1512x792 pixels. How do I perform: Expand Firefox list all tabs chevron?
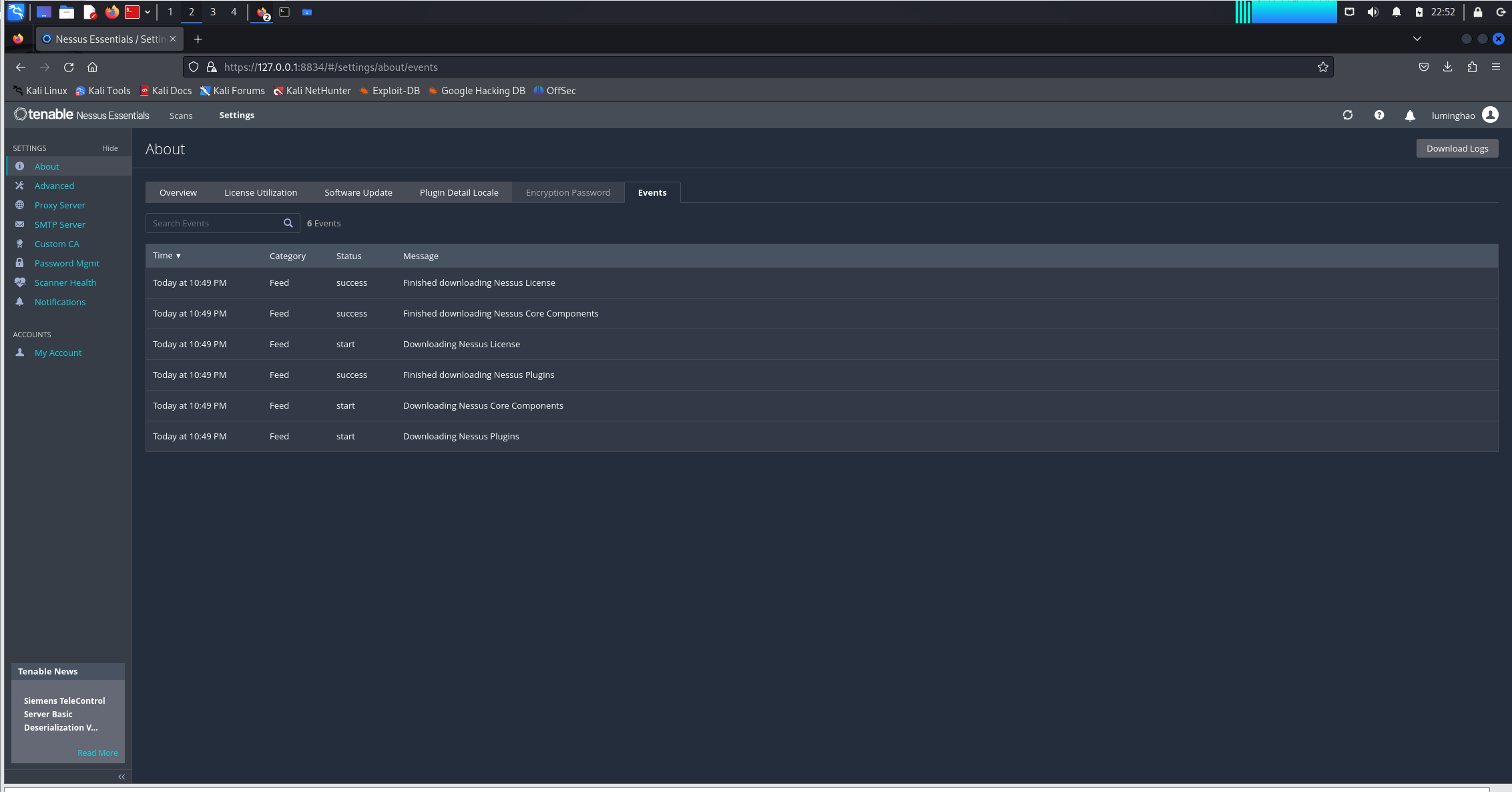coord(1417,39)
